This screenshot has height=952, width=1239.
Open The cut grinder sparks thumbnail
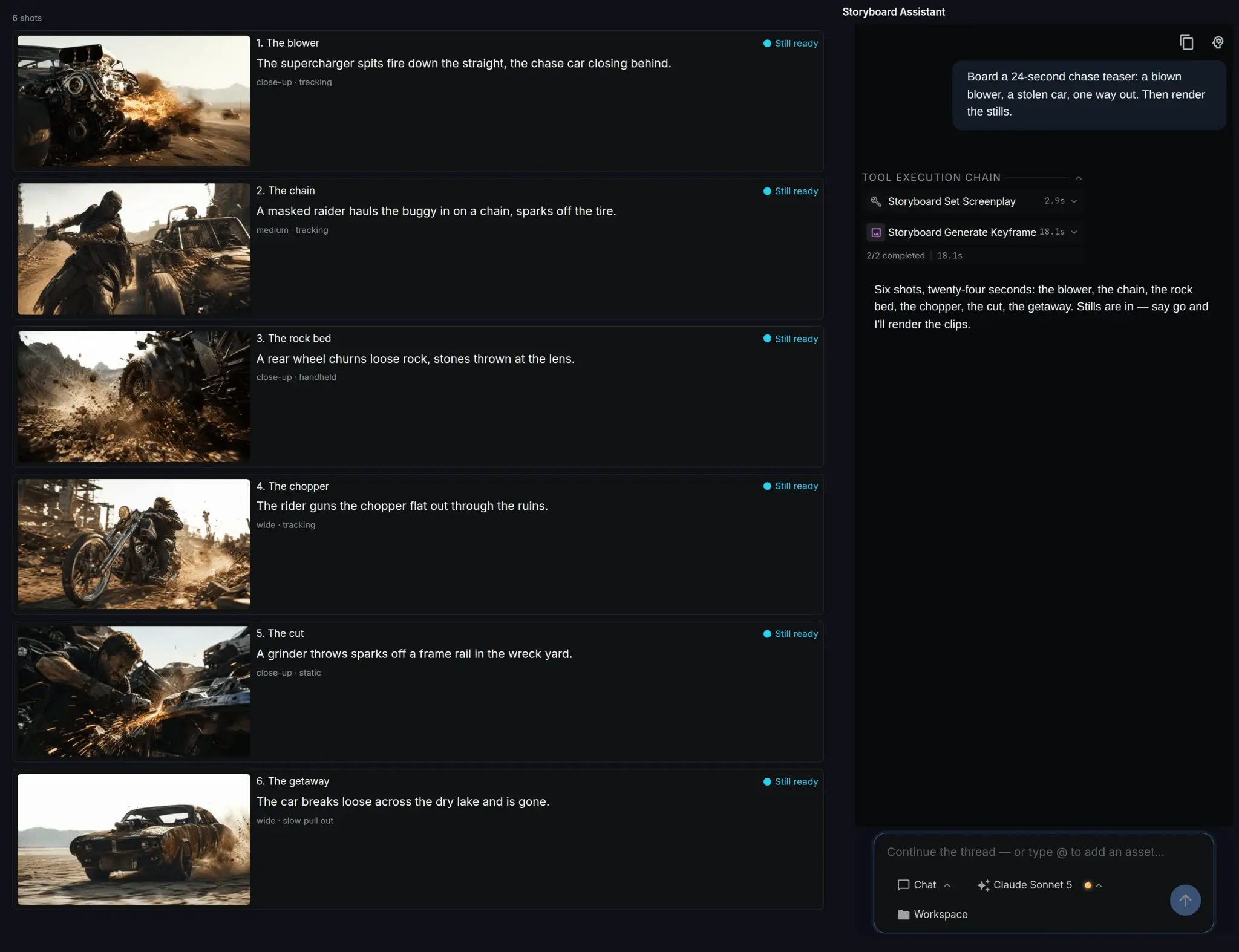(134, 691)
